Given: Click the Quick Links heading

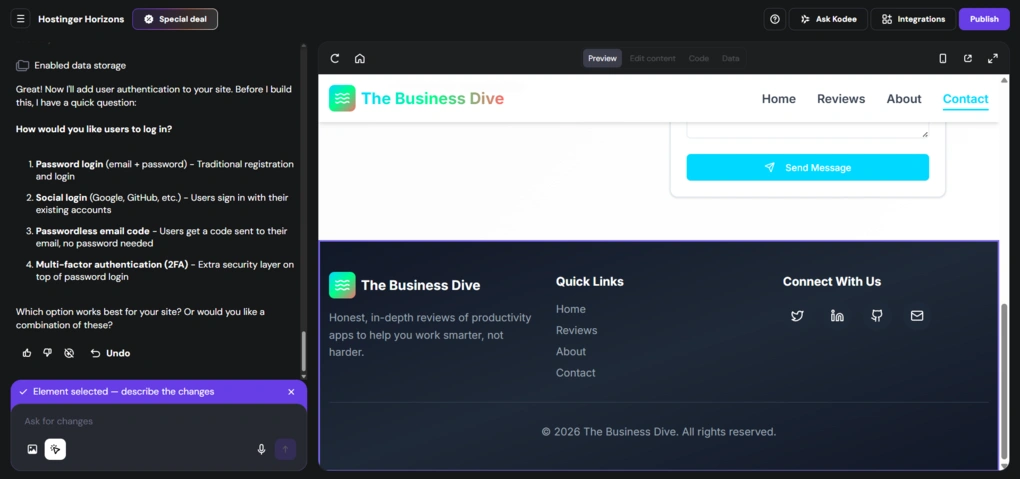Looking at the screenshot, I should click(589, 281).
